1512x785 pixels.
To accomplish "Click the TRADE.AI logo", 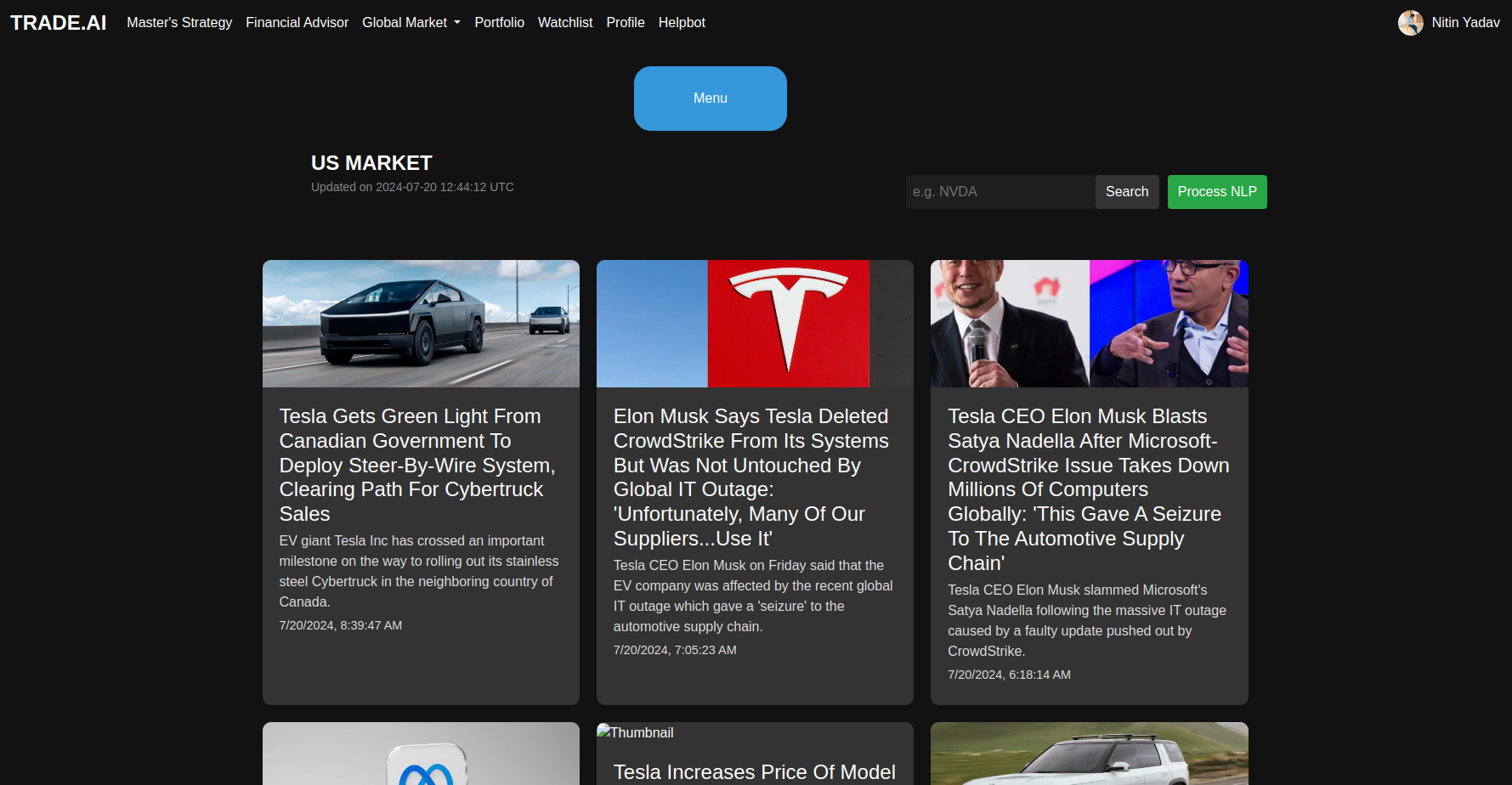I will point(58,23).
